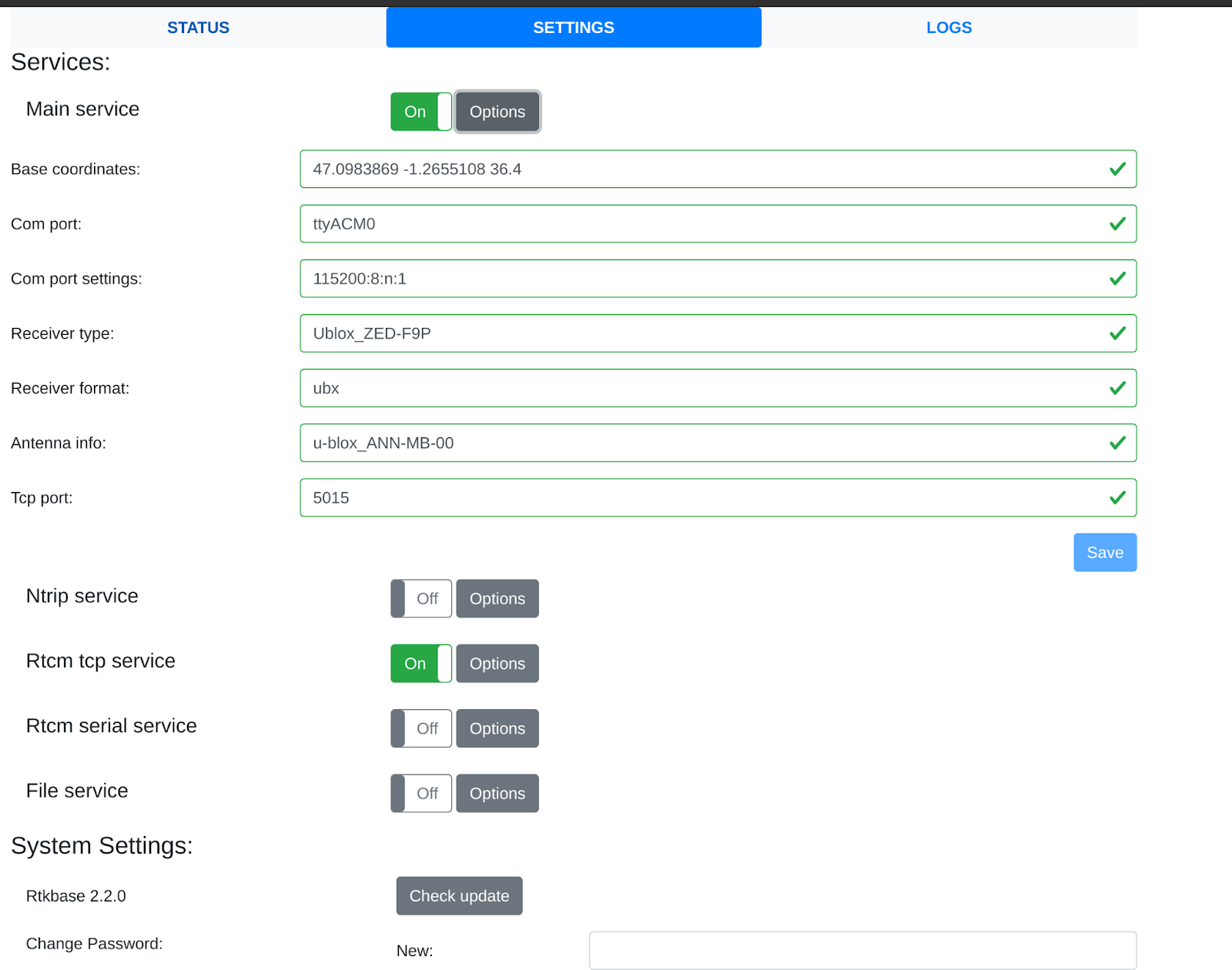Open File service Options

[497, 794]
